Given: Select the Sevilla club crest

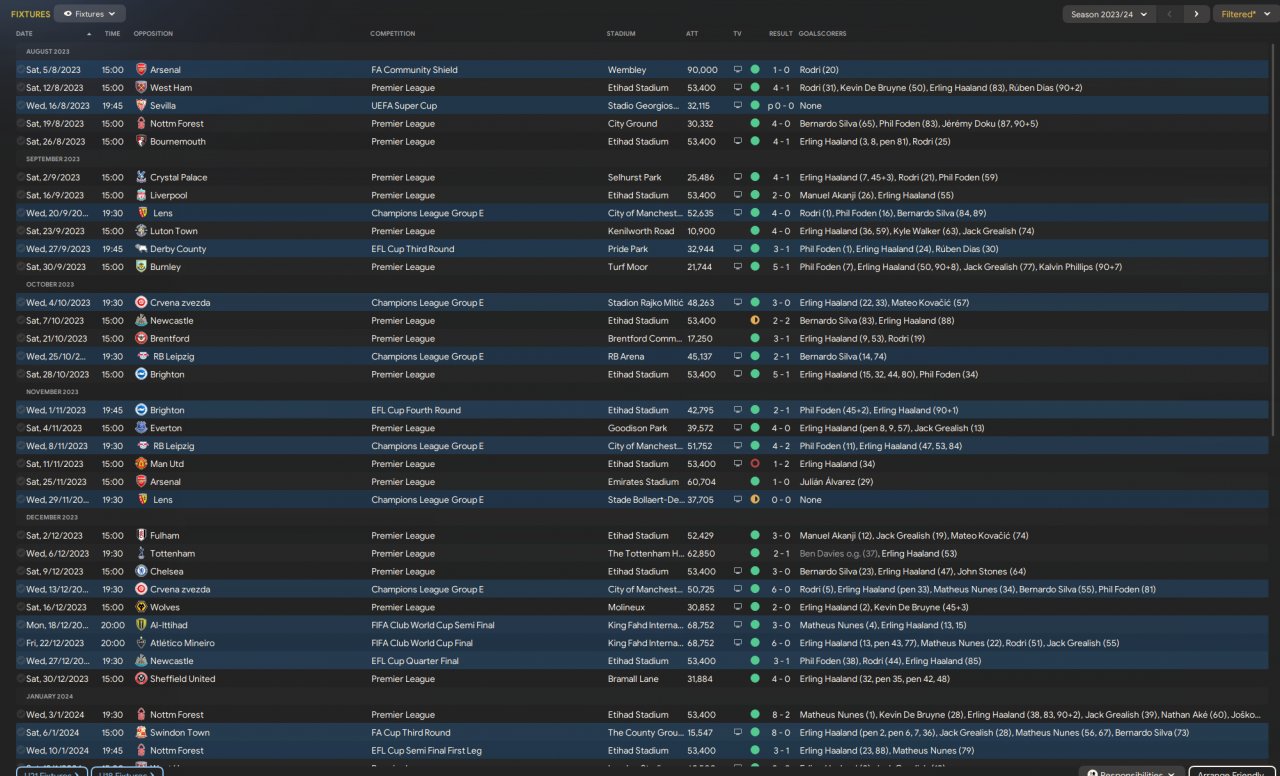Looking at the screenshot, I should coord(141,106).
